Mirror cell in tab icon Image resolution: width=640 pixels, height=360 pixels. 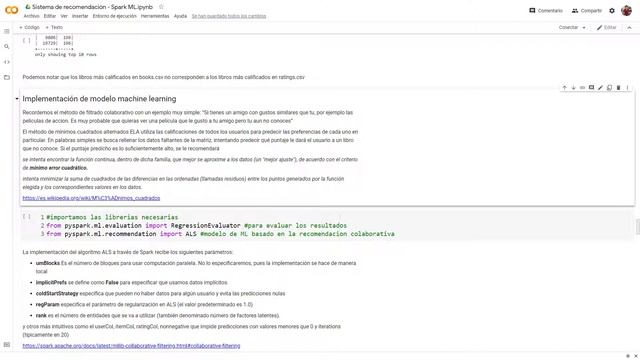[x=609, y=88]
